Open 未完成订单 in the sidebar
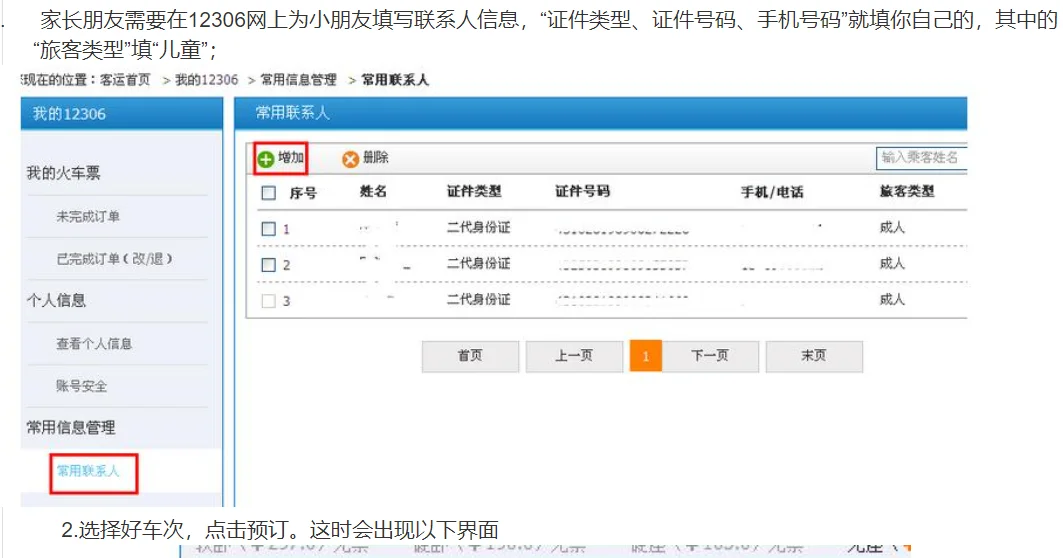 point(88,217)
